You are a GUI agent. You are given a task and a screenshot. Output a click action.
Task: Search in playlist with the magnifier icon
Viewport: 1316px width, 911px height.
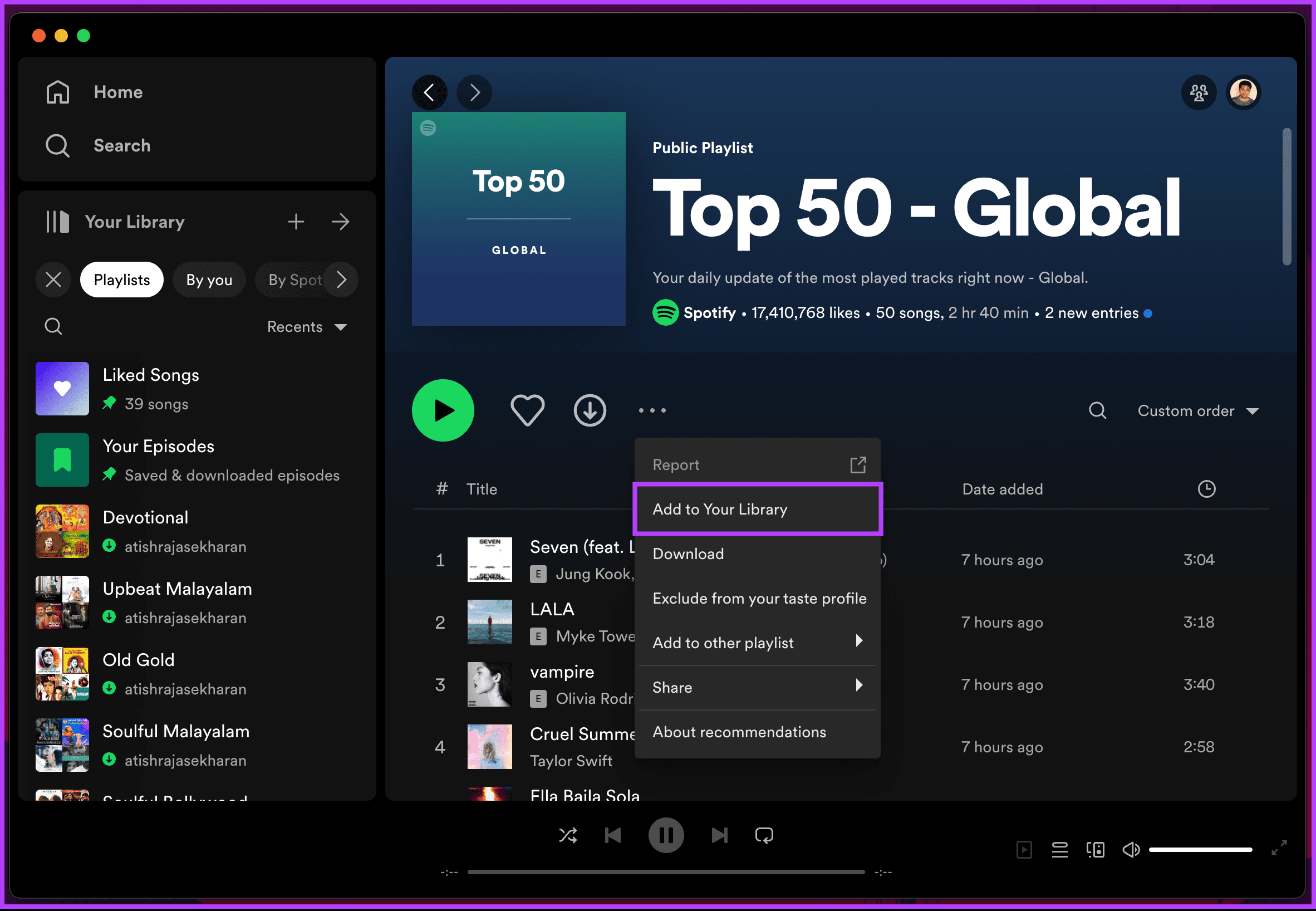[x=1097, y=410]
